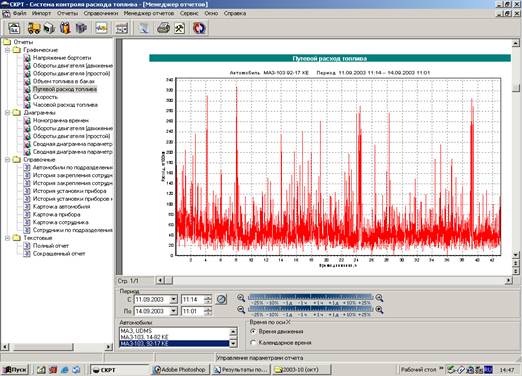
Task: Click zoom-in magnifier right of lower period slider
Action: coord(379,310)
